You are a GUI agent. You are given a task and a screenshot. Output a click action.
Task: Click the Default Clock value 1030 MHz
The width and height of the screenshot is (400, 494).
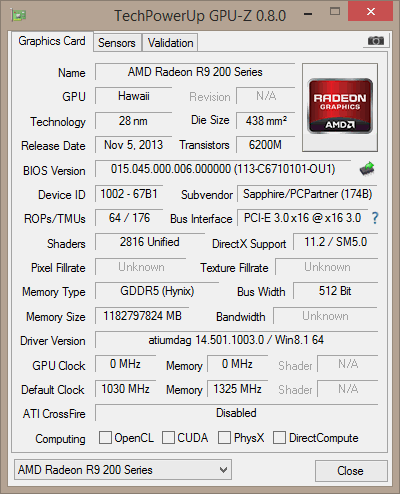point(125,389)
